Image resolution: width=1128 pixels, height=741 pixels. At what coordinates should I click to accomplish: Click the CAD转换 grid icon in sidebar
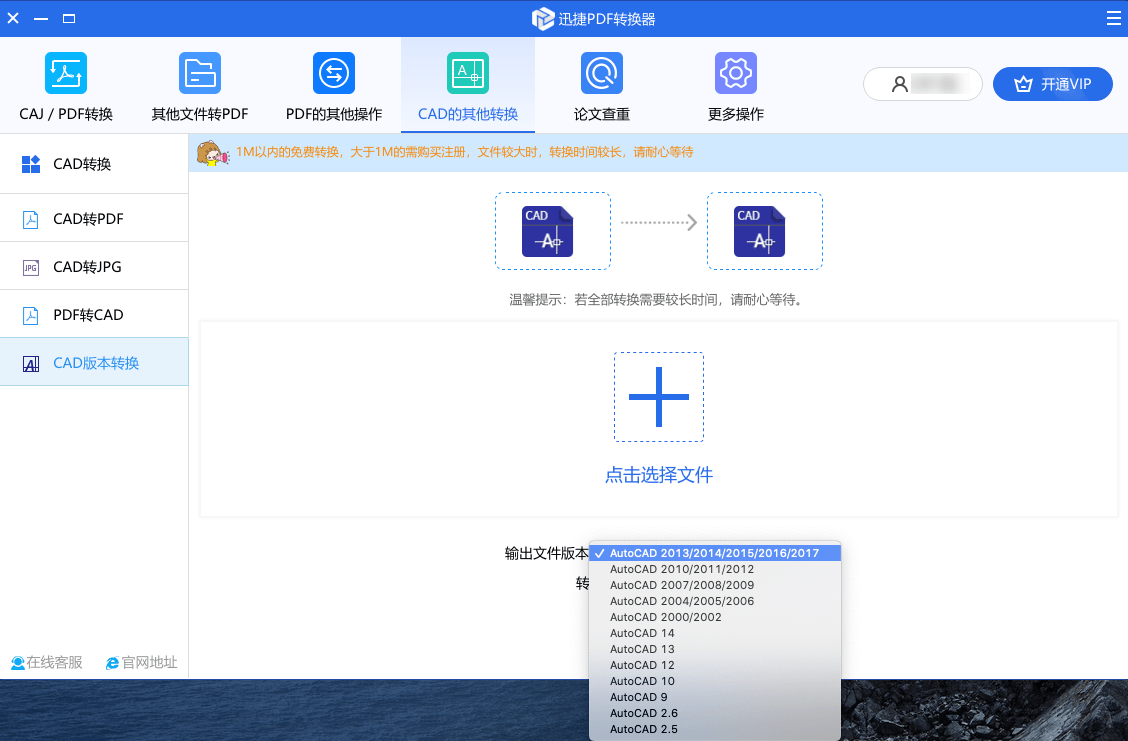coord(30,164)
